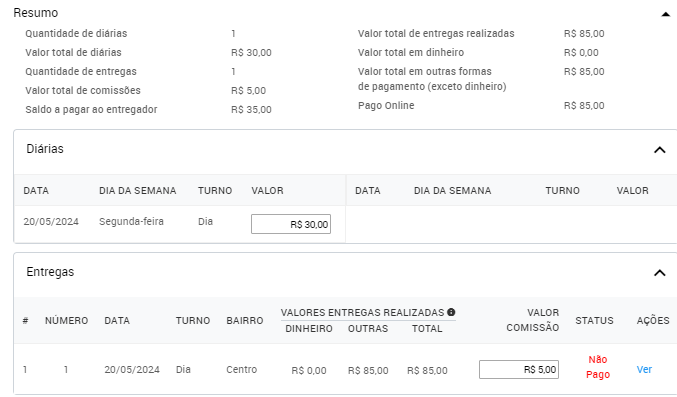This screenshot has width=677, height=397.
Task: Select the STATUS column header
Action: point(594,321)
